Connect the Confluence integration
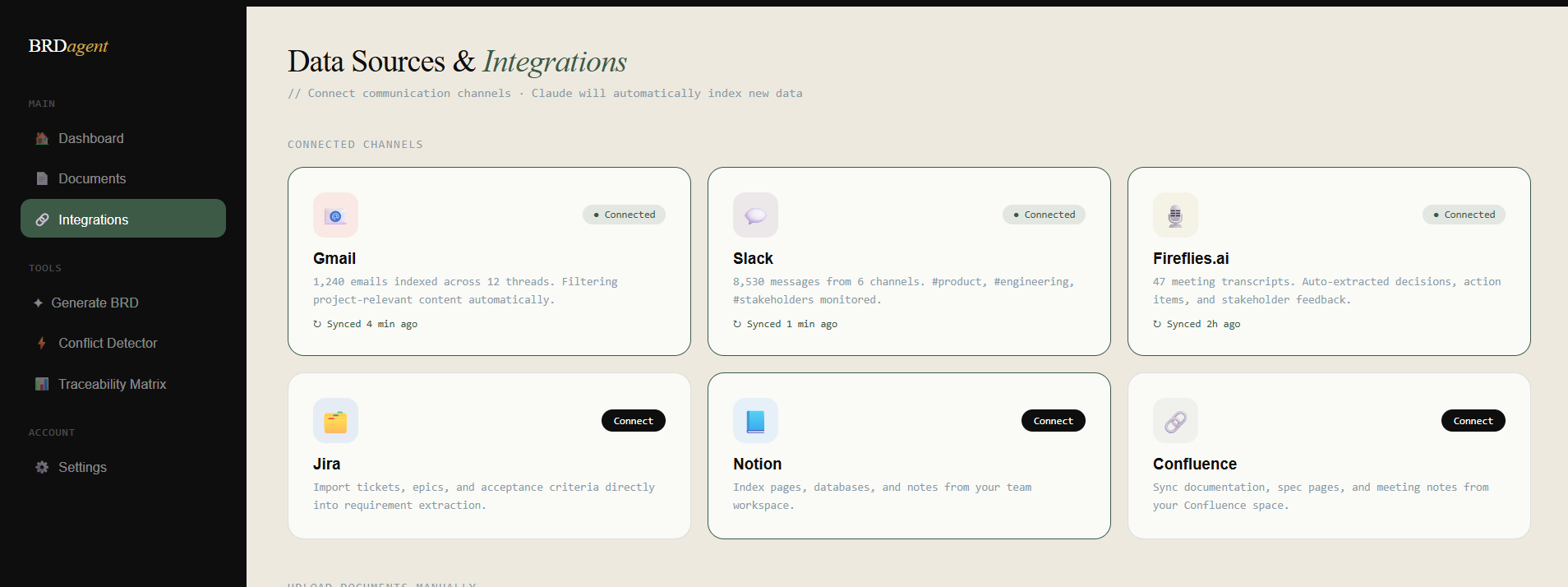Screen dimensions: 1568x587 click(x=1473, y=421)
